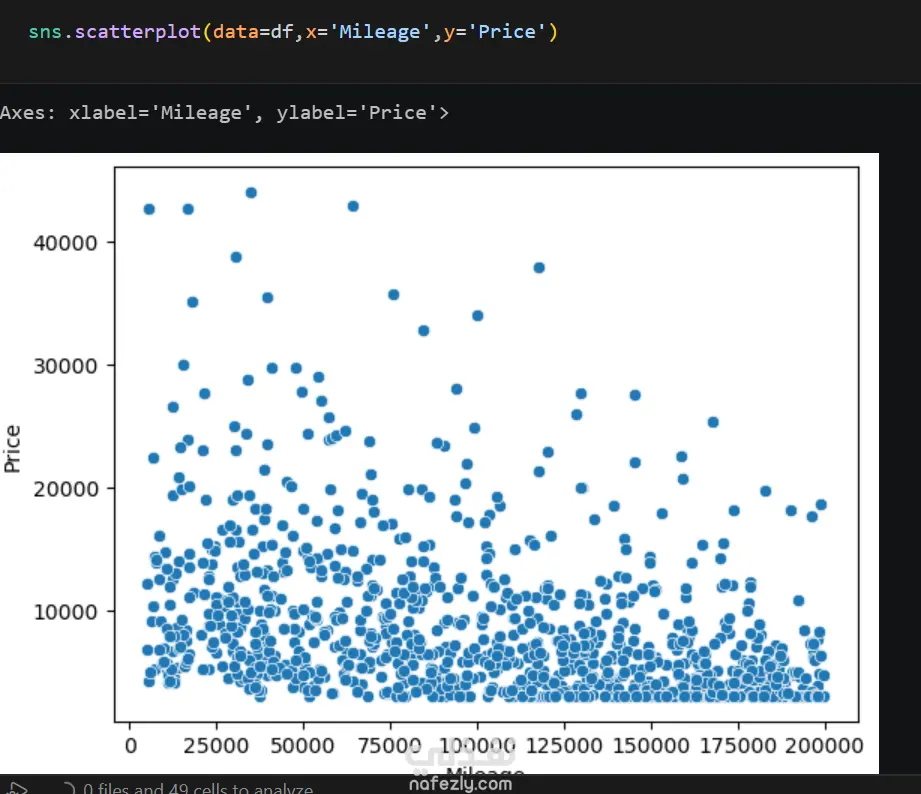This screenshot has width=921, height=794.
Task: Click the loading spinner icon in status bar
Action: (x=69, y=789)
